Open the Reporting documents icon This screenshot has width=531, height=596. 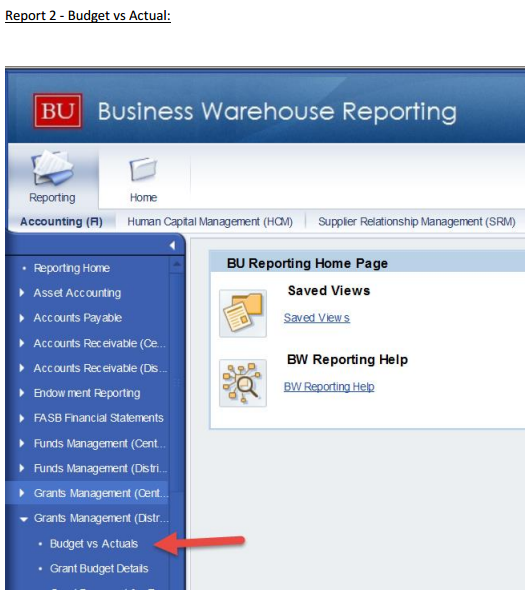(52, 168)
